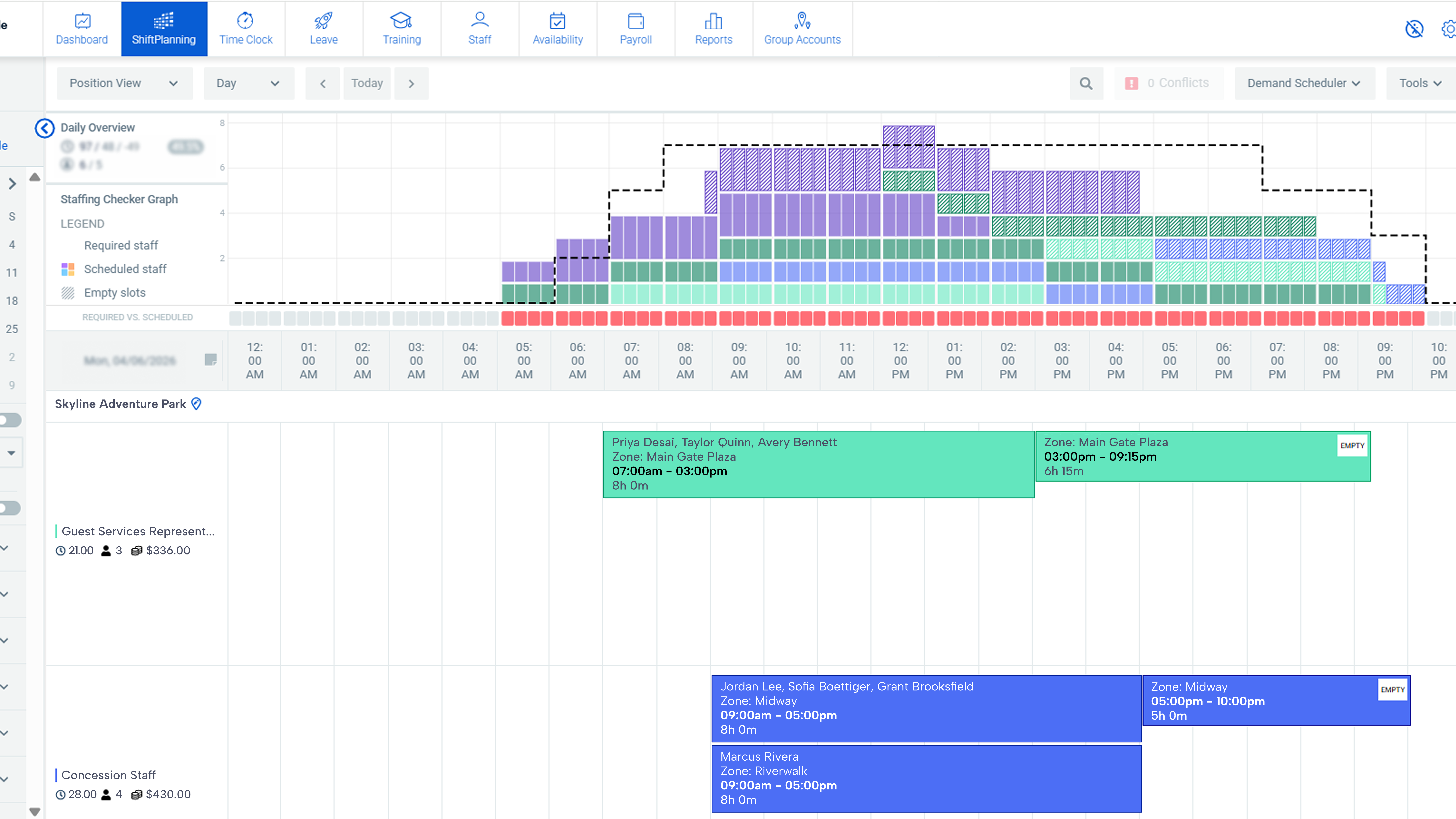Go to previous day arrow

(323, 83)
